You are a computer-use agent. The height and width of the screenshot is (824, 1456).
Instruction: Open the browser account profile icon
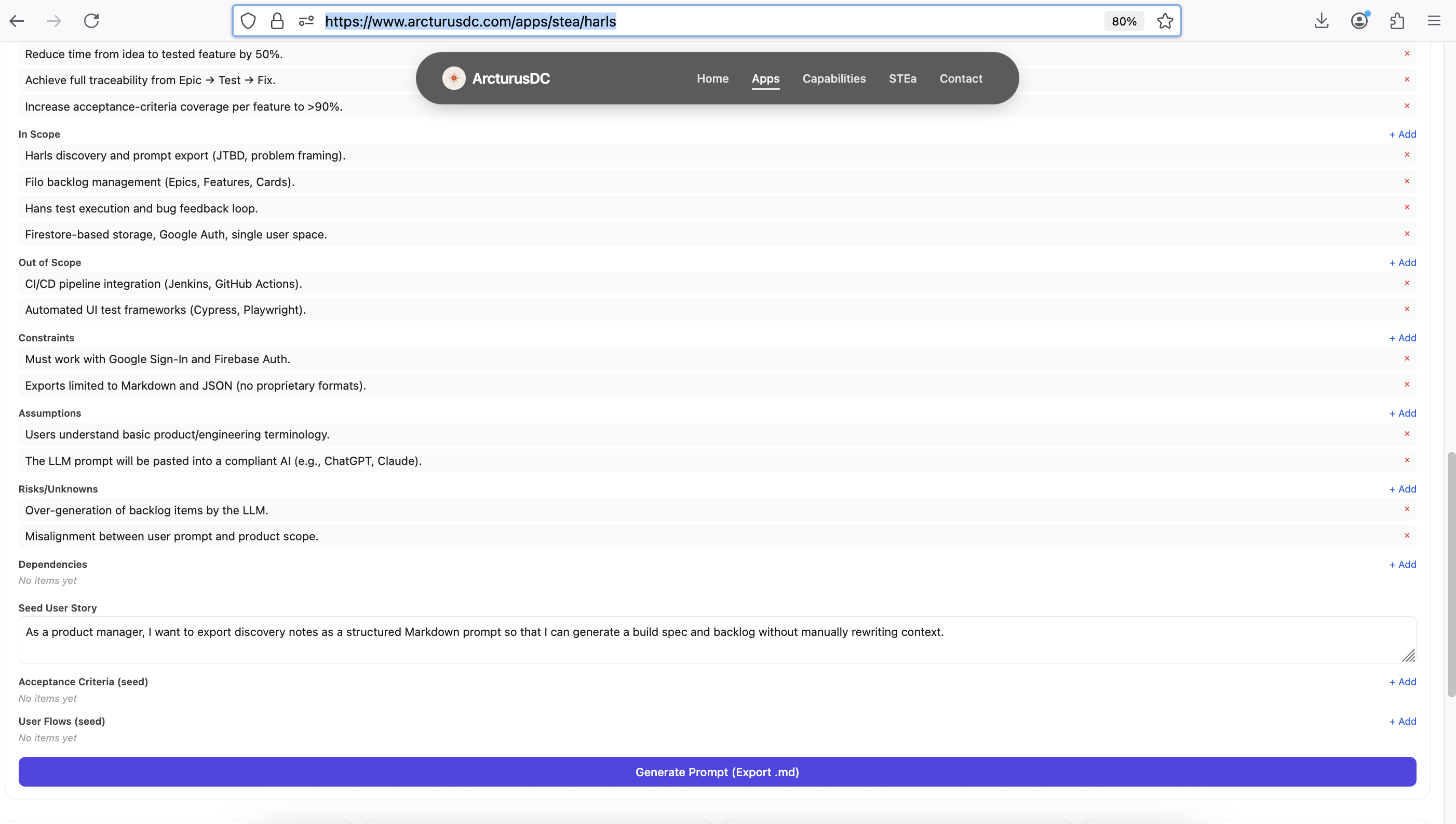(1359, 21)
